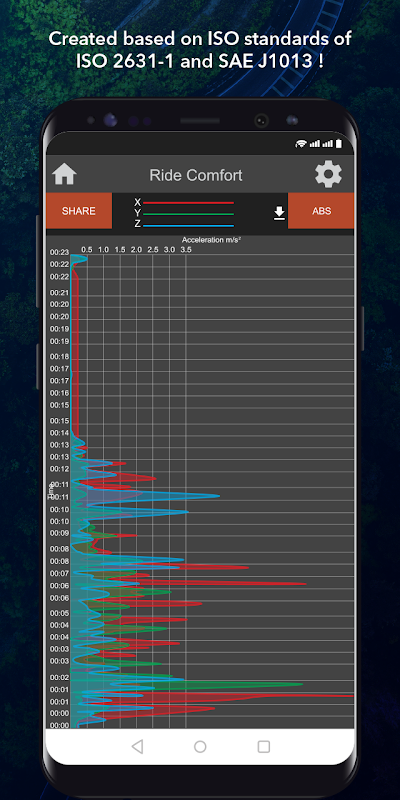Tap the 1.0 acceleration tick label
This screenshot has height=800, width=400.
click(104, 249)
